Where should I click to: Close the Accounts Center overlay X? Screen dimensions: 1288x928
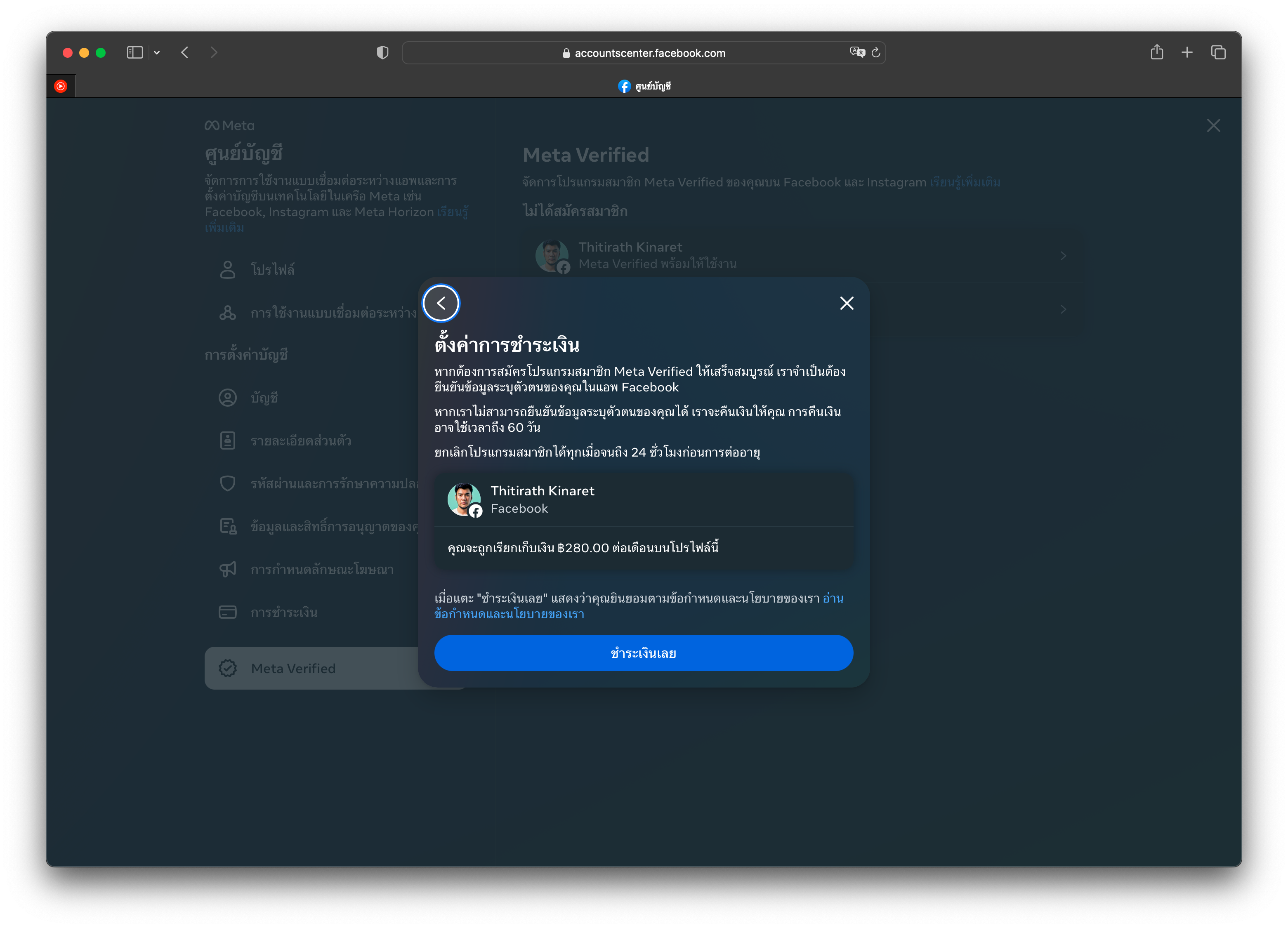[x=1213, y=125]
